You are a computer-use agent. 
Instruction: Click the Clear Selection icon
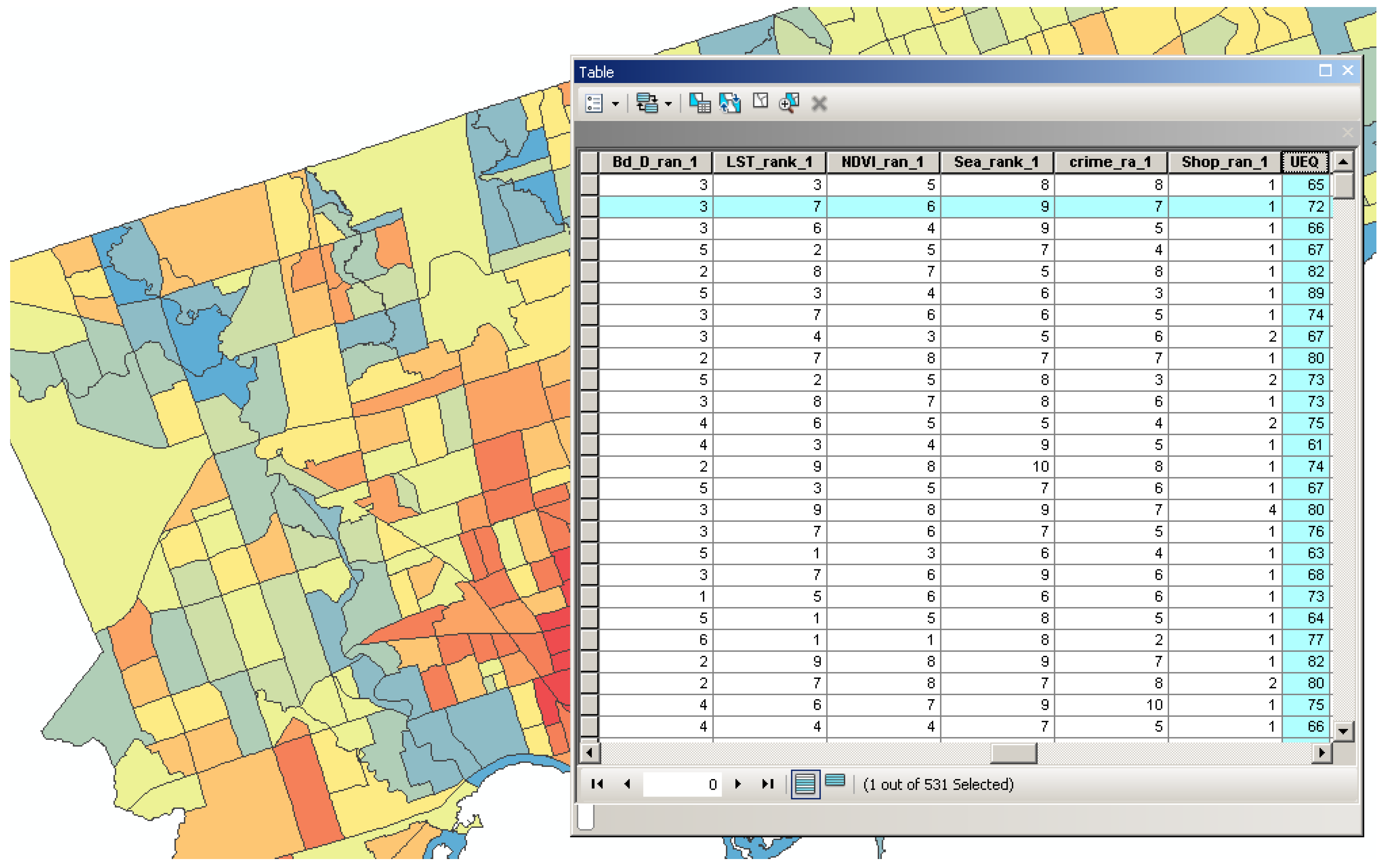click(x=760, y=102)
